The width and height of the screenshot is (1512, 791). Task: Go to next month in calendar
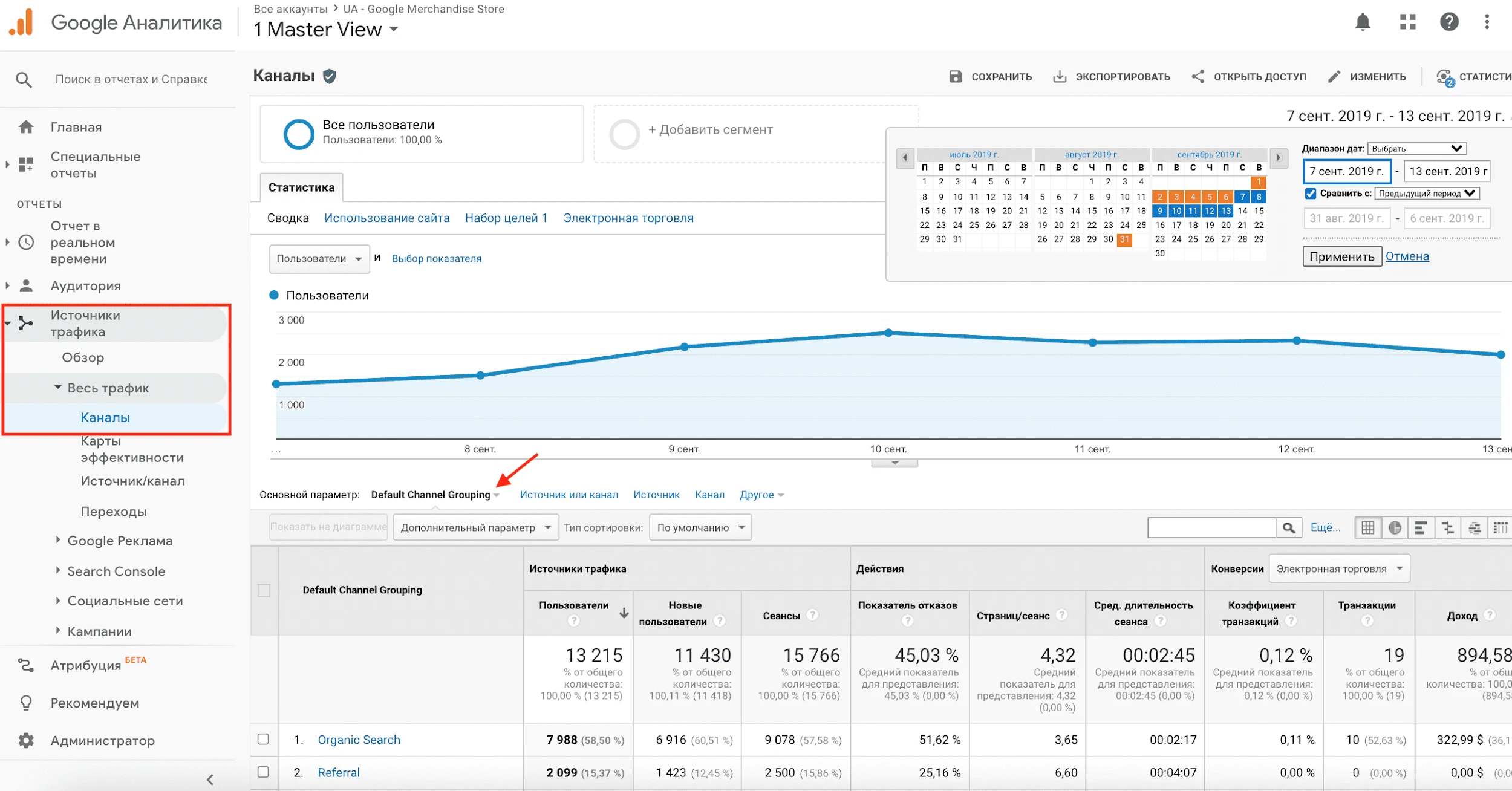(1278, 158)
